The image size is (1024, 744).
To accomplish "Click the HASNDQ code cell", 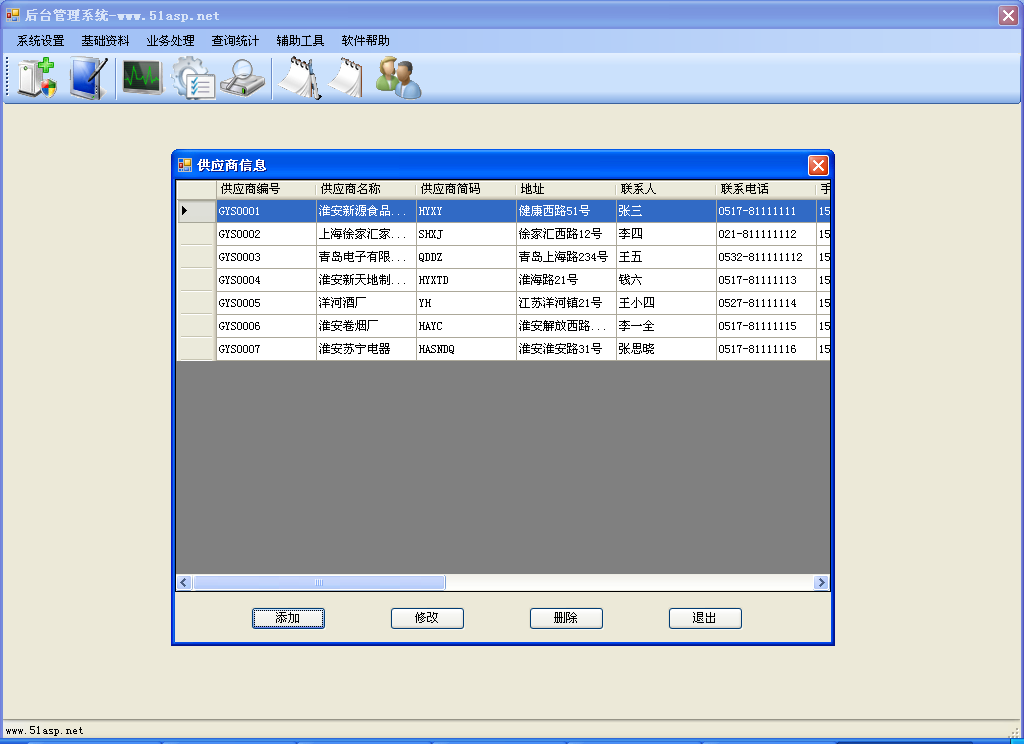I will 466,348.
